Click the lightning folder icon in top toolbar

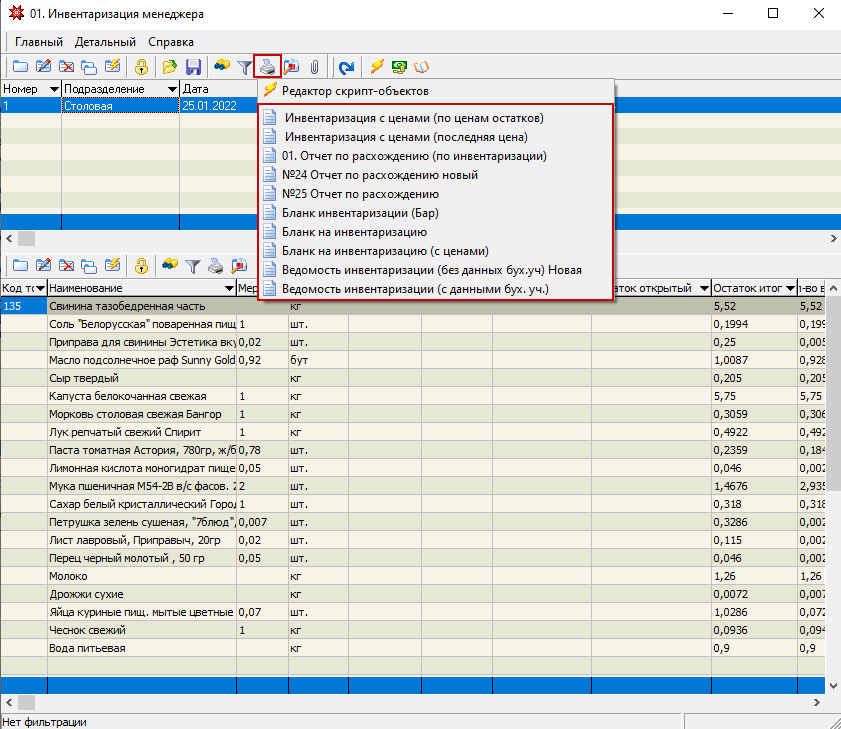click(112, 67)
